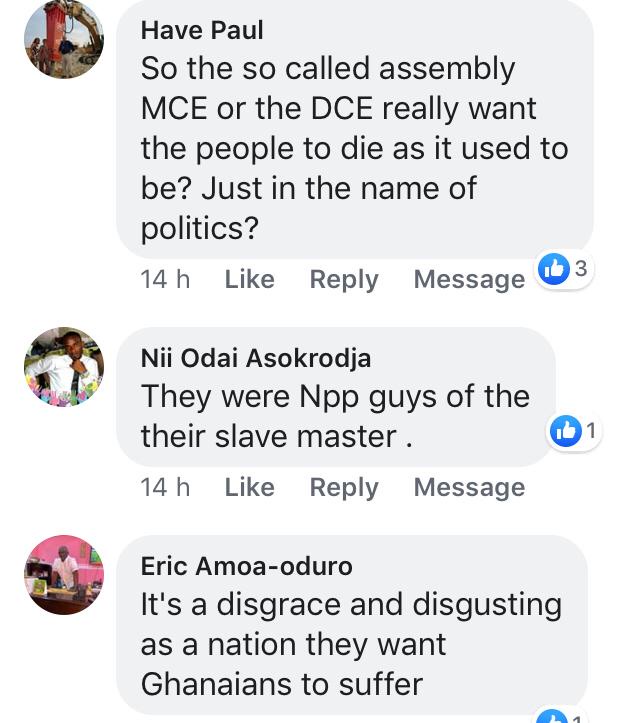Click Nii Odai's comment text about Npp guys

335,416
